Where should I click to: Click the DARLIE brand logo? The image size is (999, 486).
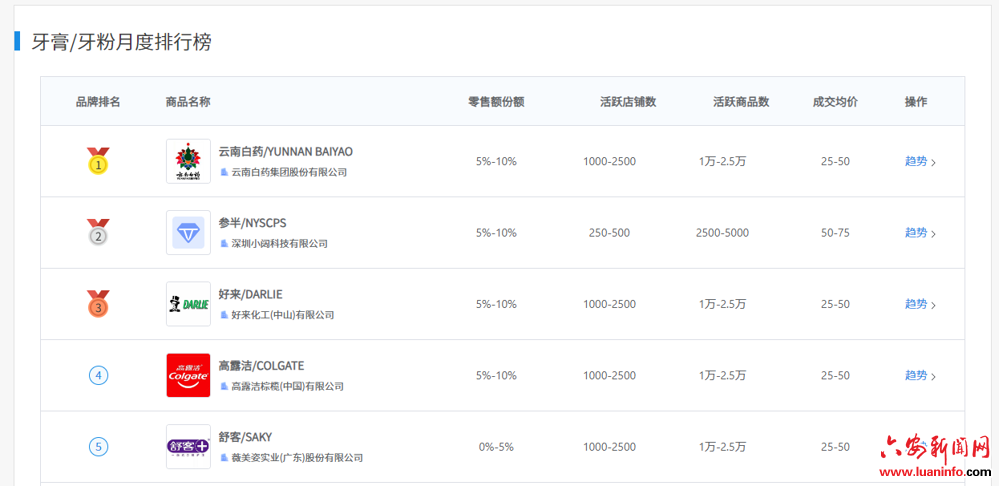(188, 304)
